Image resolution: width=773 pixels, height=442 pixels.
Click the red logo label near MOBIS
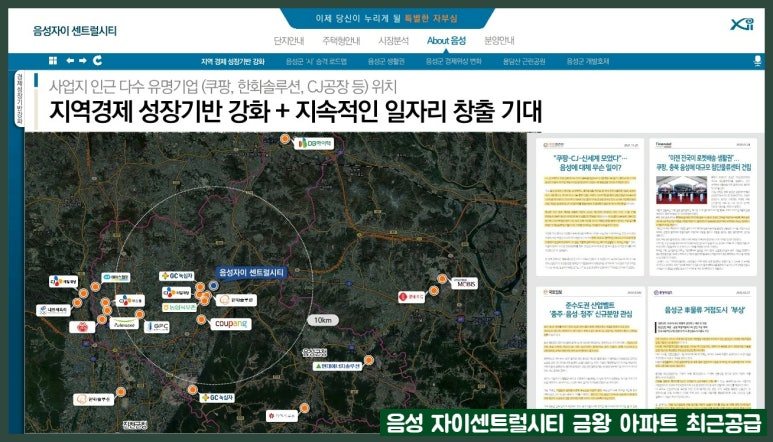tap(412, 297)
